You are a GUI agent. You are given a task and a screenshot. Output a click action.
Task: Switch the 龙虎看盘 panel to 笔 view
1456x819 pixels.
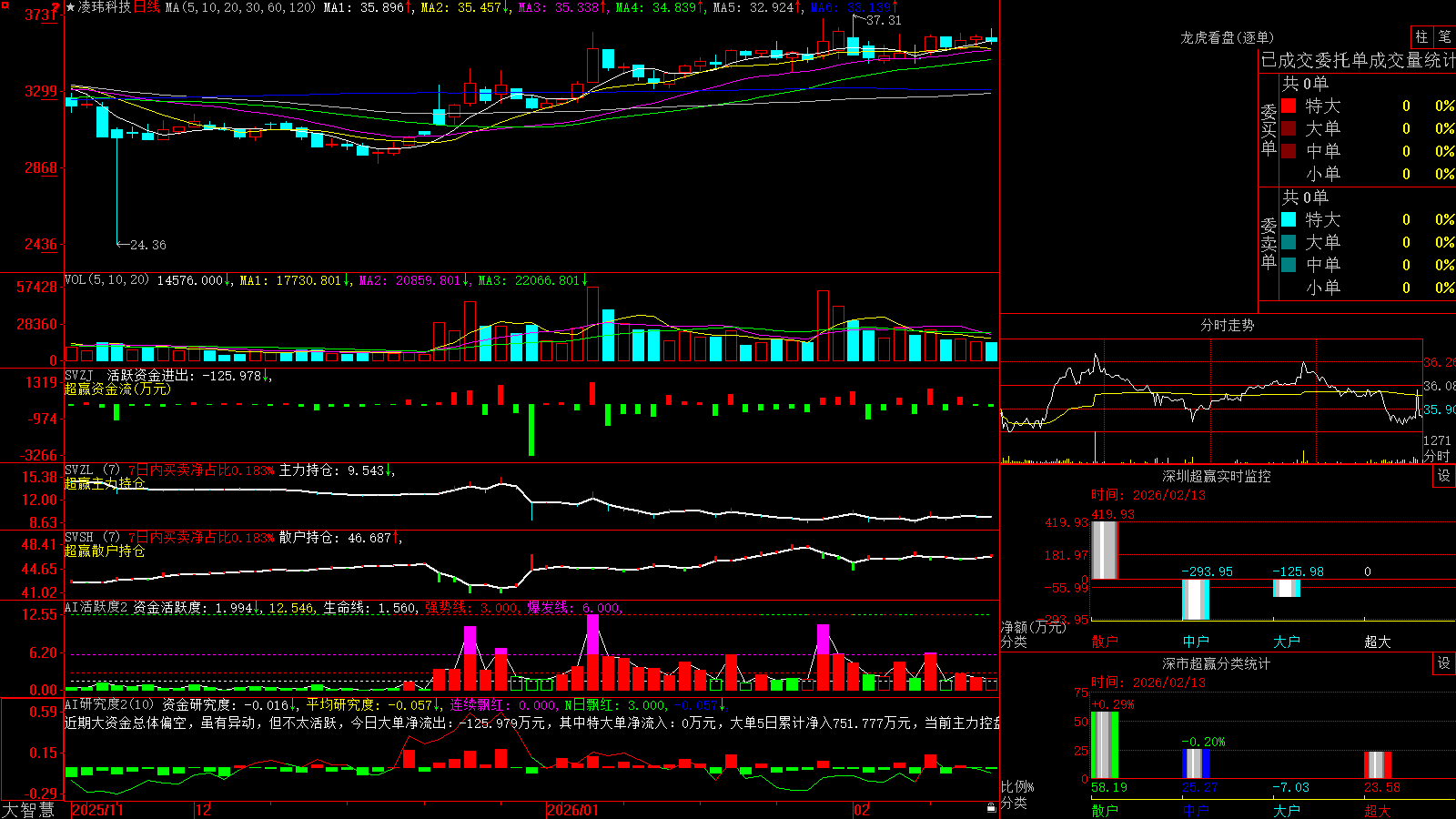pos(1444,36)
